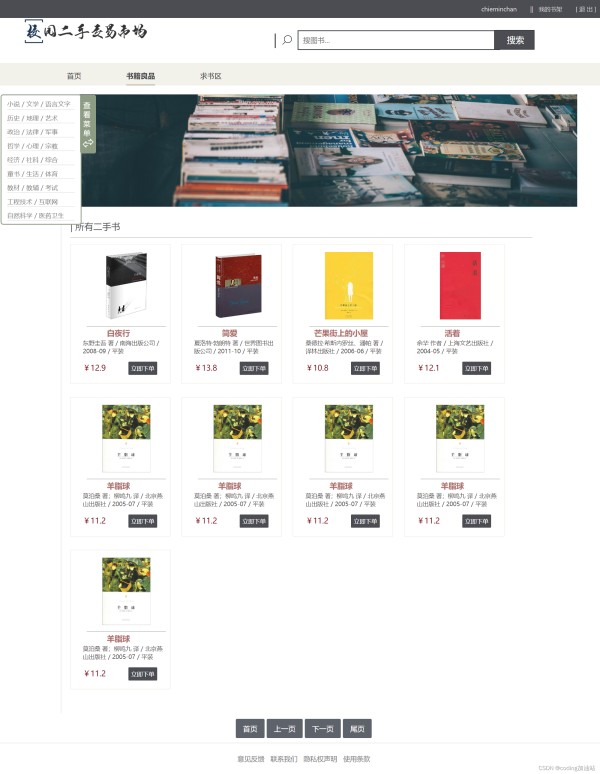Click the campus second-hand market logo

tap(86, 32)
